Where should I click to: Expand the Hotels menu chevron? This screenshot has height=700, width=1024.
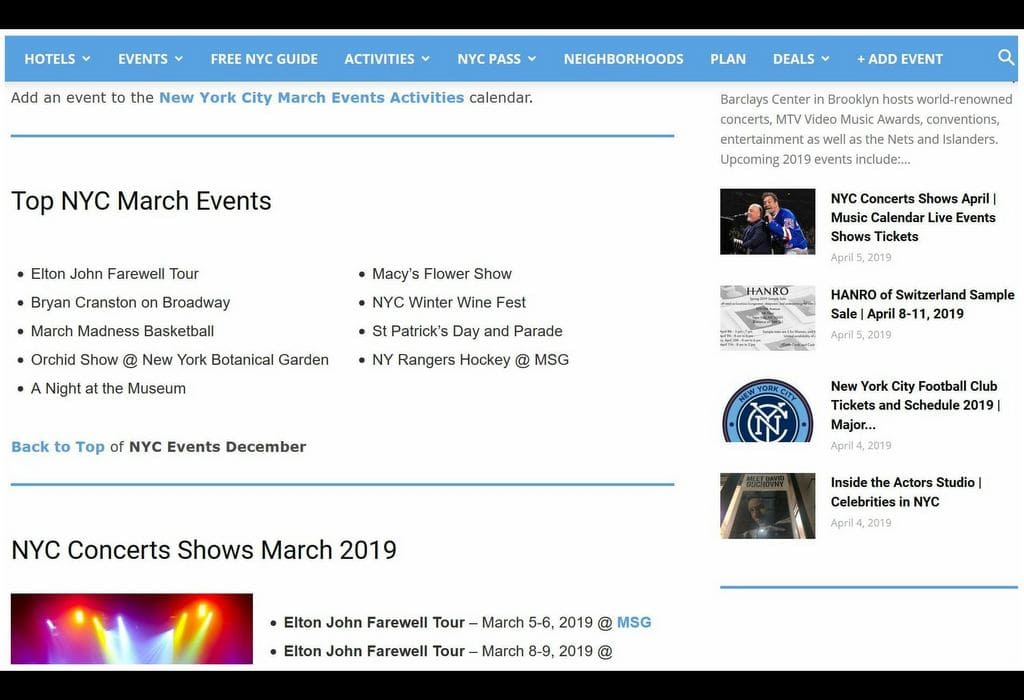(x=86, y=59)
